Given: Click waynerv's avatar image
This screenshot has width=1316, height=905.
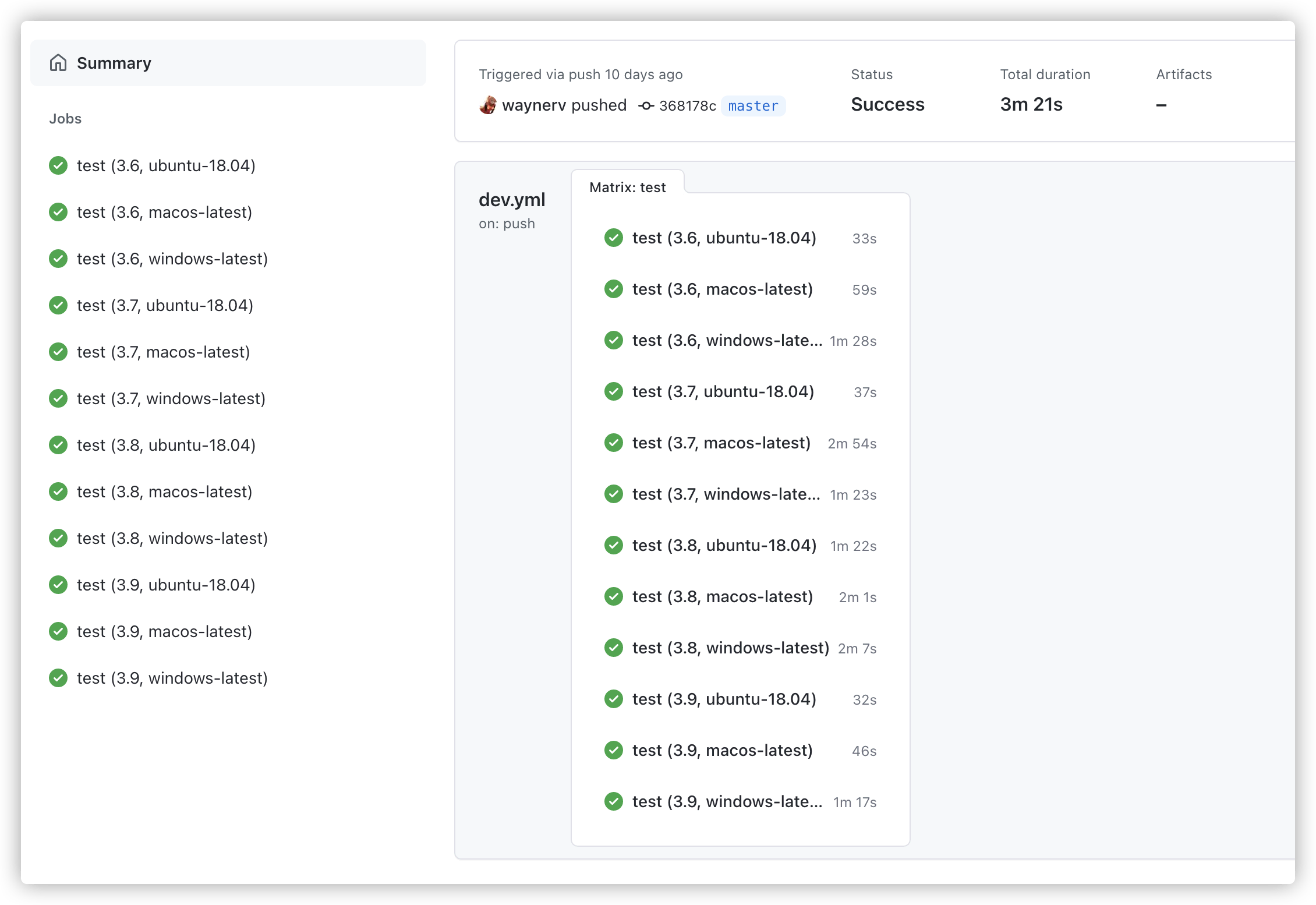Looking at the screenshot, I should 488,105.
